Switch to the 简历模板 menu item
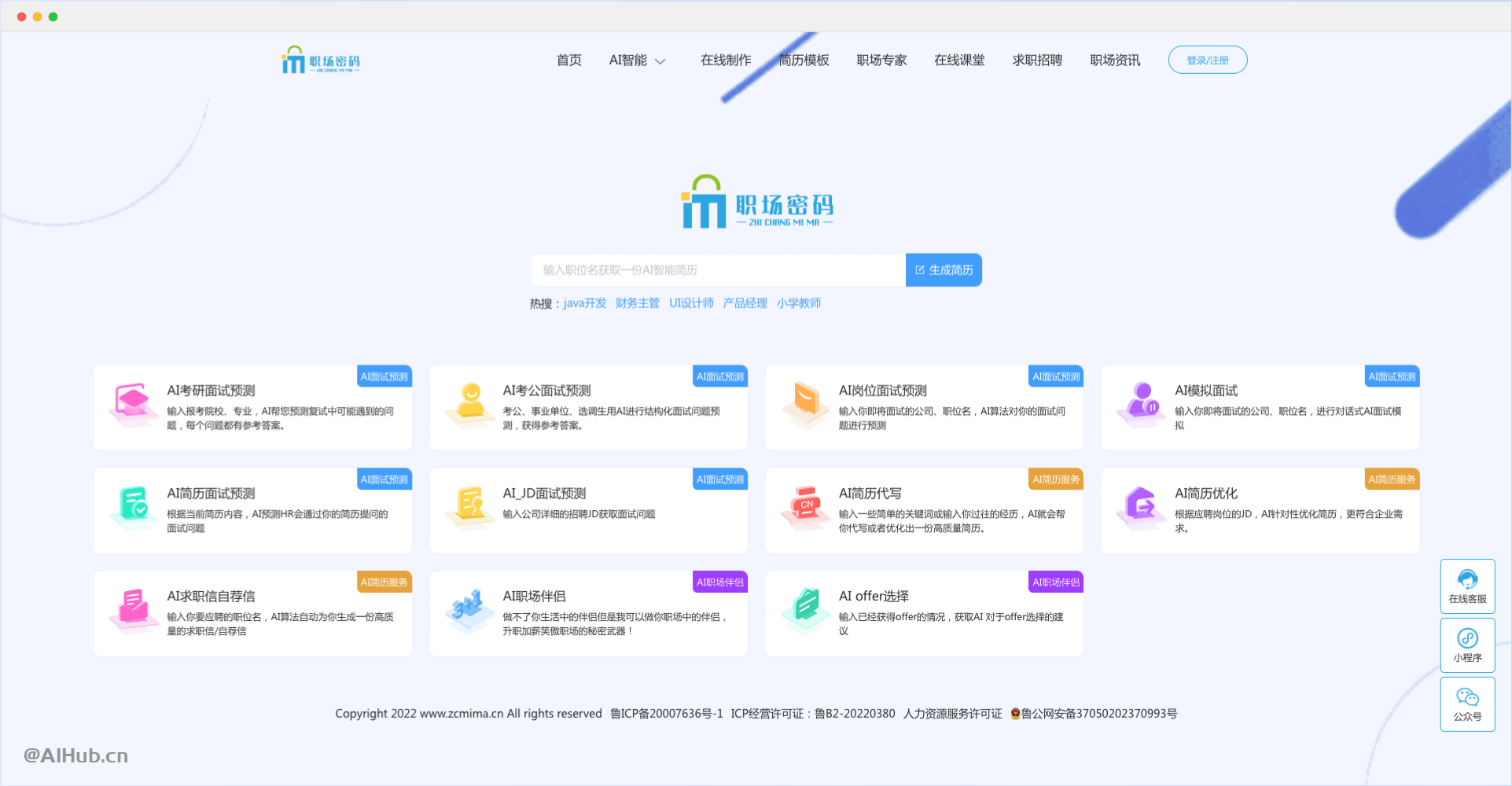1512x786 pixels. [x=804, y=60]
